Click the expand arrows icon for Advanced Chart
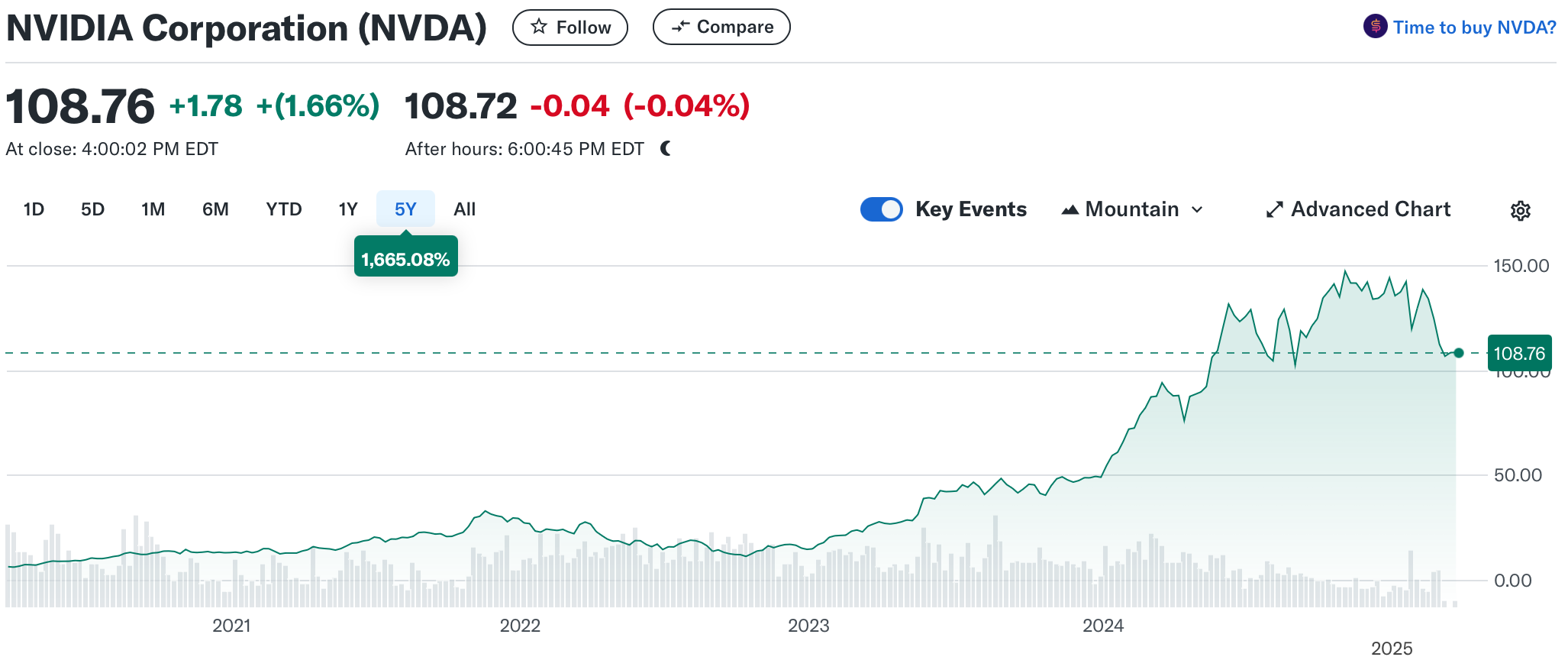Image resolution: width=1568 pixels, height=657 pixels. click(x=1274, y=209)
